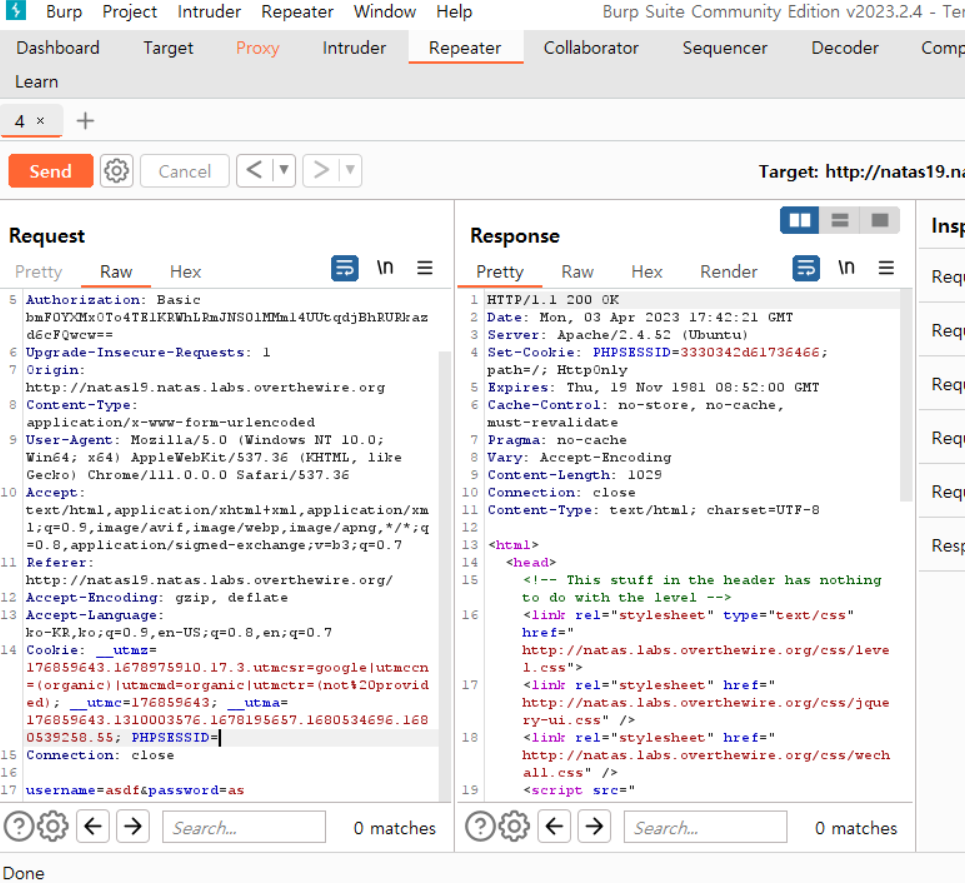Click the Response search input field
This screenshot has height=883, width=965.
coord(705,827)
